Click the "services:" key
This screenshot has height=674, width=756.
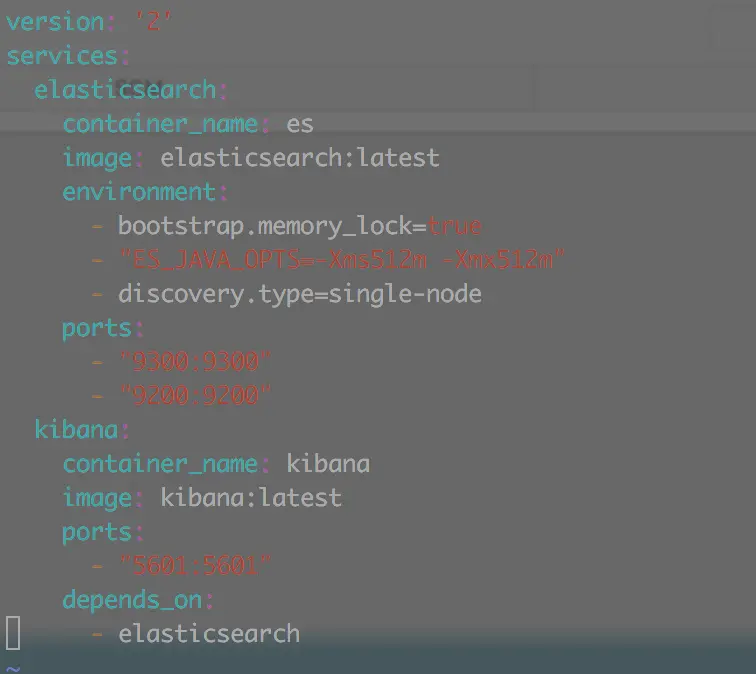point(68,56)
